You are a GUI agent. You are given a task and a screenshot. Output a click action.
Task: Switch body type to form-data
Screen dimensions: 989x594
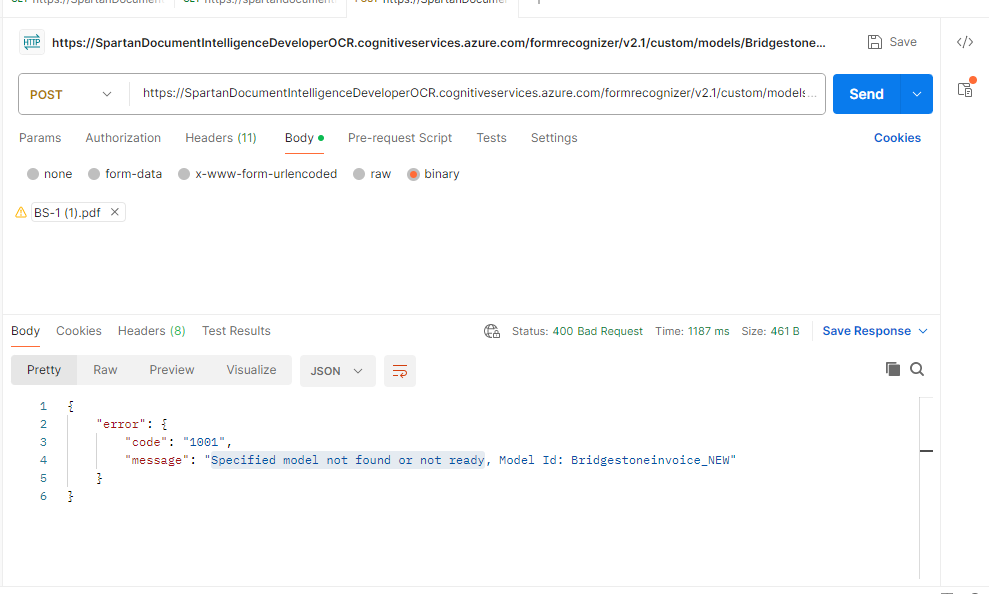[x=99, y=173]
